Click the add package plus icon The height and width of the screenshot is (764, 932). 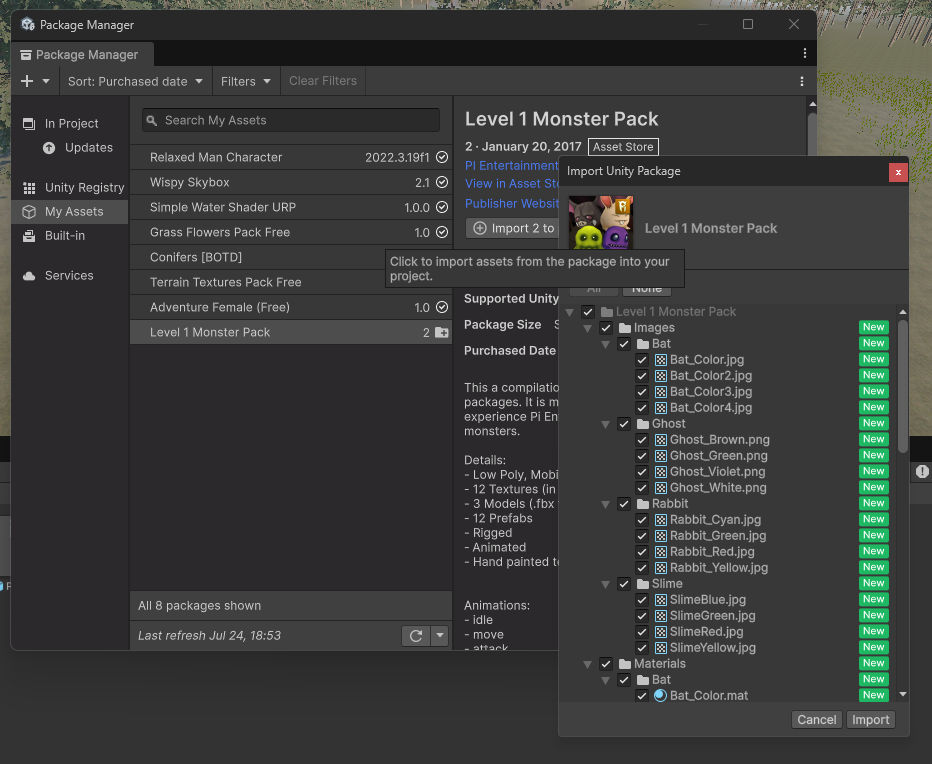point(27,81)
